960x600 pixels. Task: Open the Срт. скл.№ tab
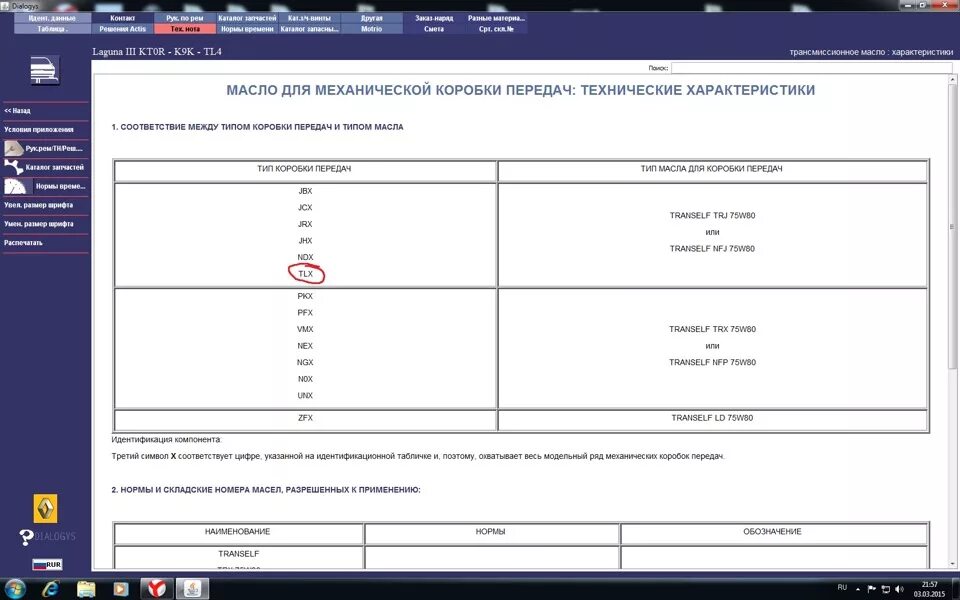pos(497,29)
